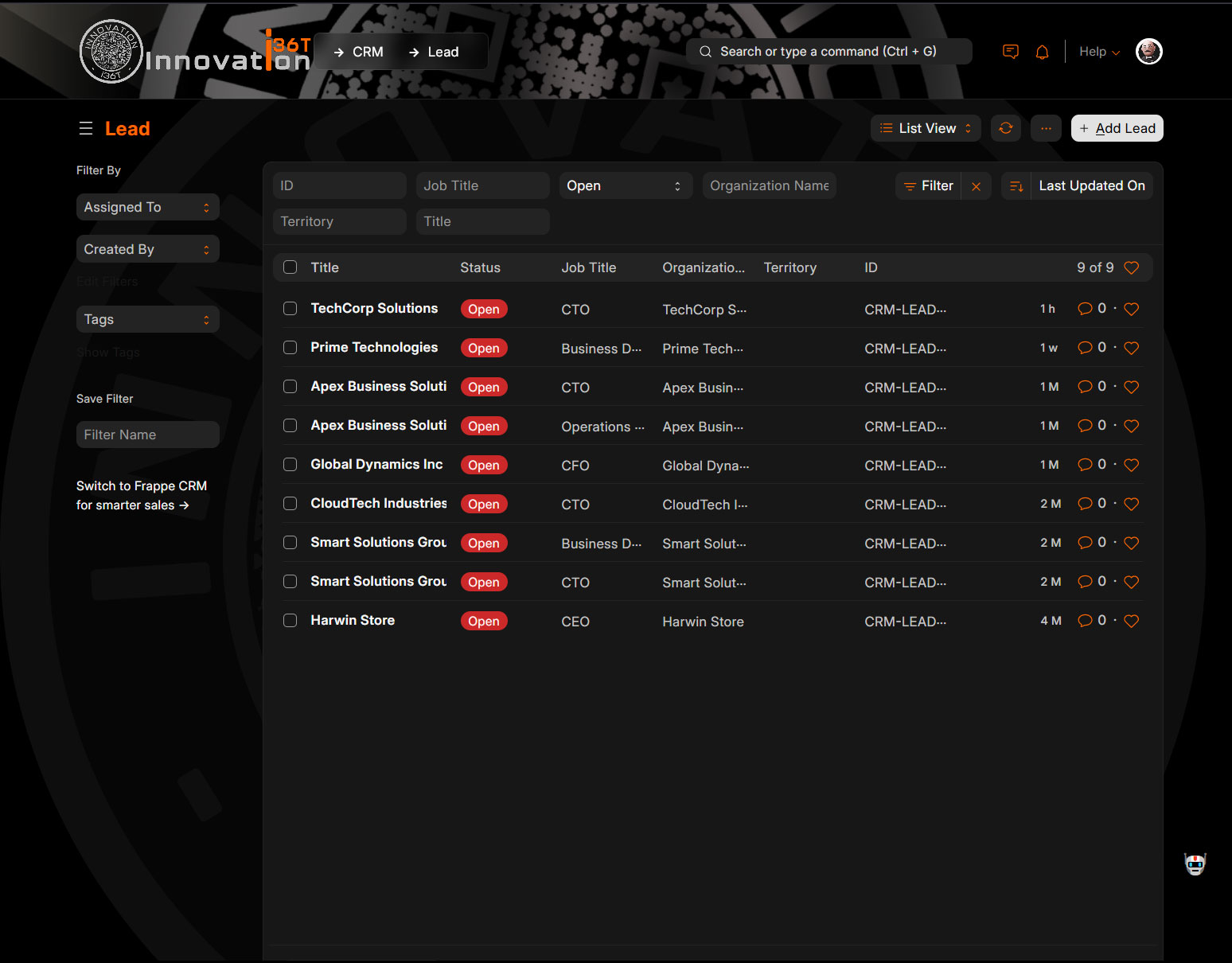The width and height of the screenshot is (1232, 963).
Task: Tick the Harwin Store row checkbox
Action: click(x=290, y=621)
